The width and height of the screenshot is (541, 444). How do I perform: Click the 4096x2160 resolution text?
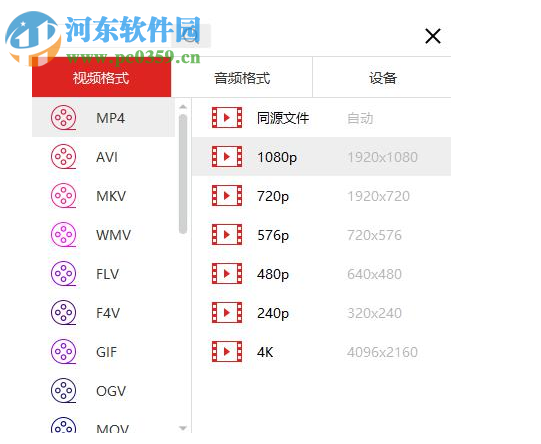coord(382,352)
